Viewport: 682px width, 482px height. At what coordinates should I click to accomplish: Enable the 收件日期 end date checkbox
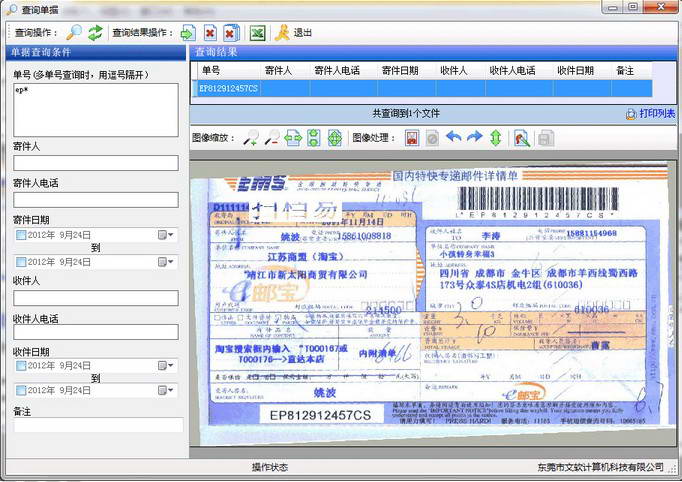(21, 390)
